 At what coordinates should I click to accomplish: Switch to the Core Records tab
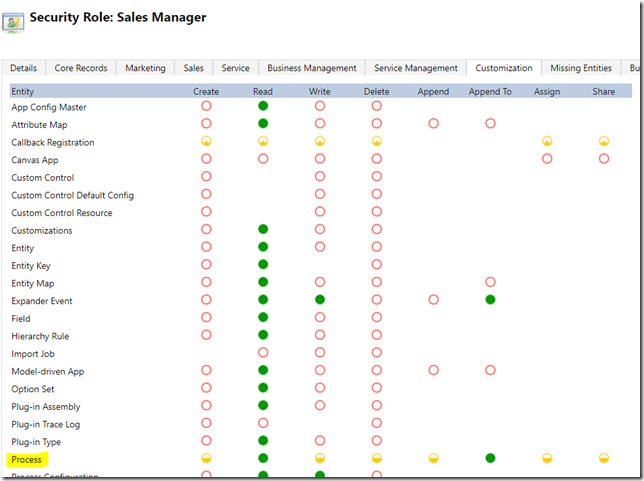point(81,68)
